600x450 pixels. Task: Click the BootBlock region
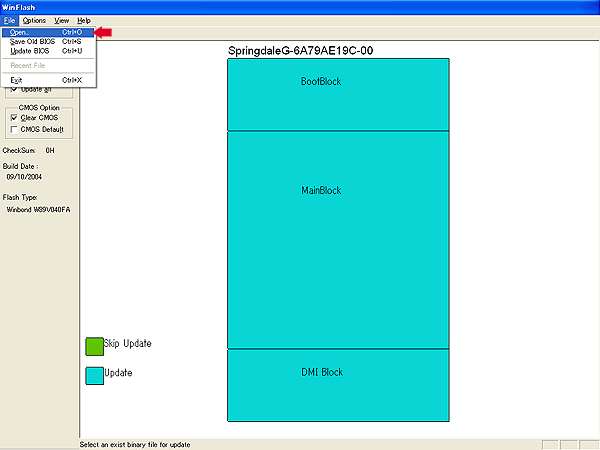coord(338,95)
